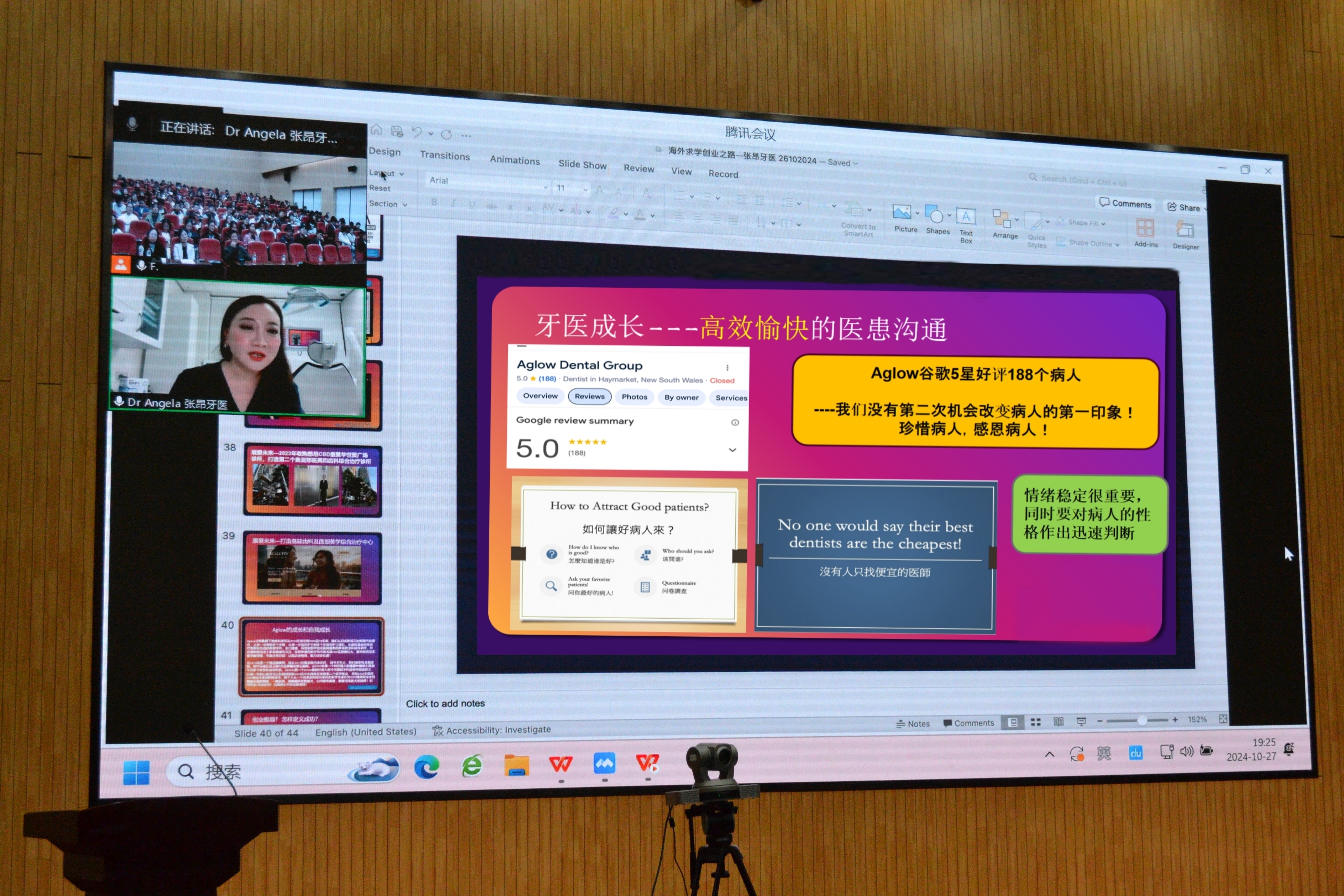Open the Designer pane
1344x896 pixels.
[x=1185, y=235]
